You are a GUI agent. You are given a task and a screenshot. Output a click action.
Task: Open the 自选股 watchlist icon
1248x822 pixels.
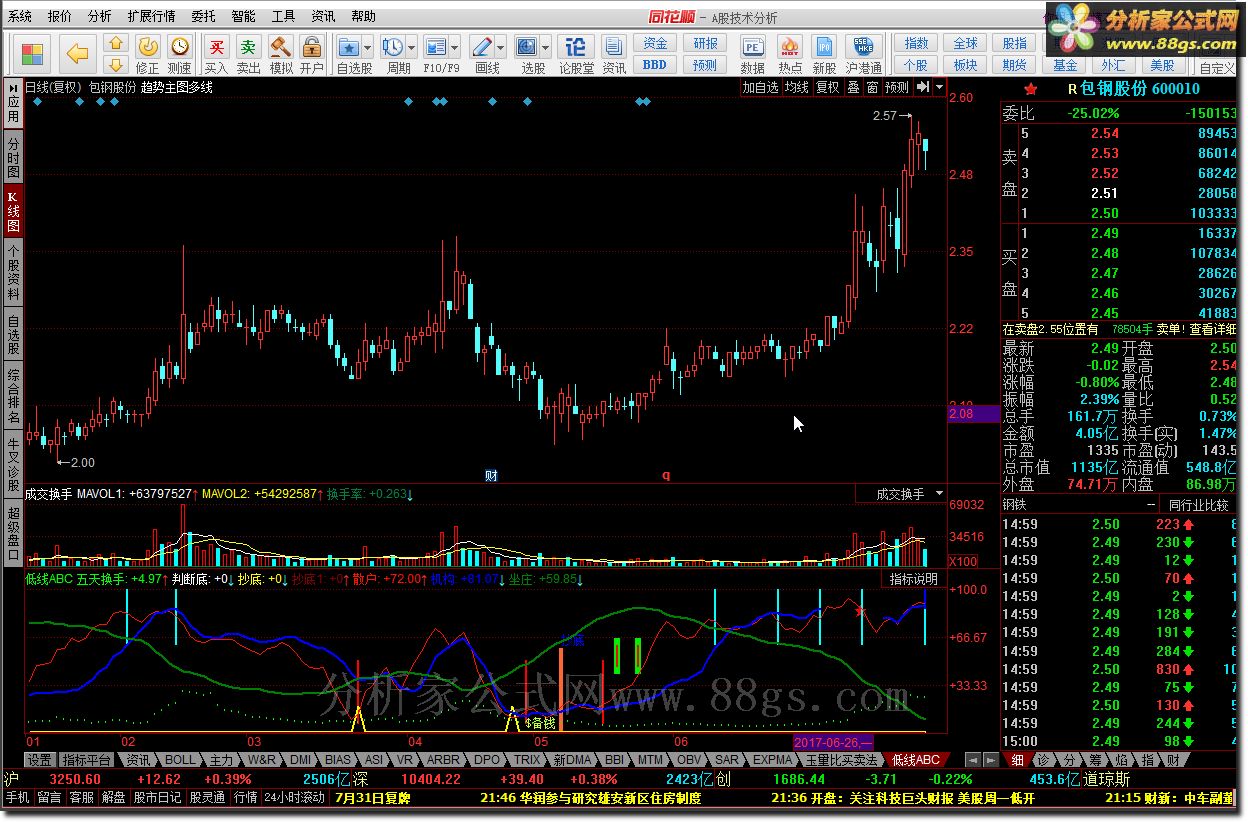pos(349,47)
